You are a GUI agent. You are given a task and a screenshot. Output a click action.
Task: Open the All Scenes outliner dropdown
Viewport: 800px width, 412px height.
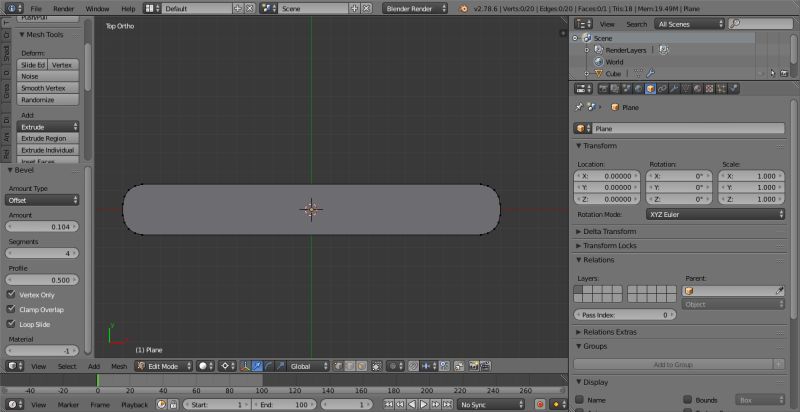(690, 24)
